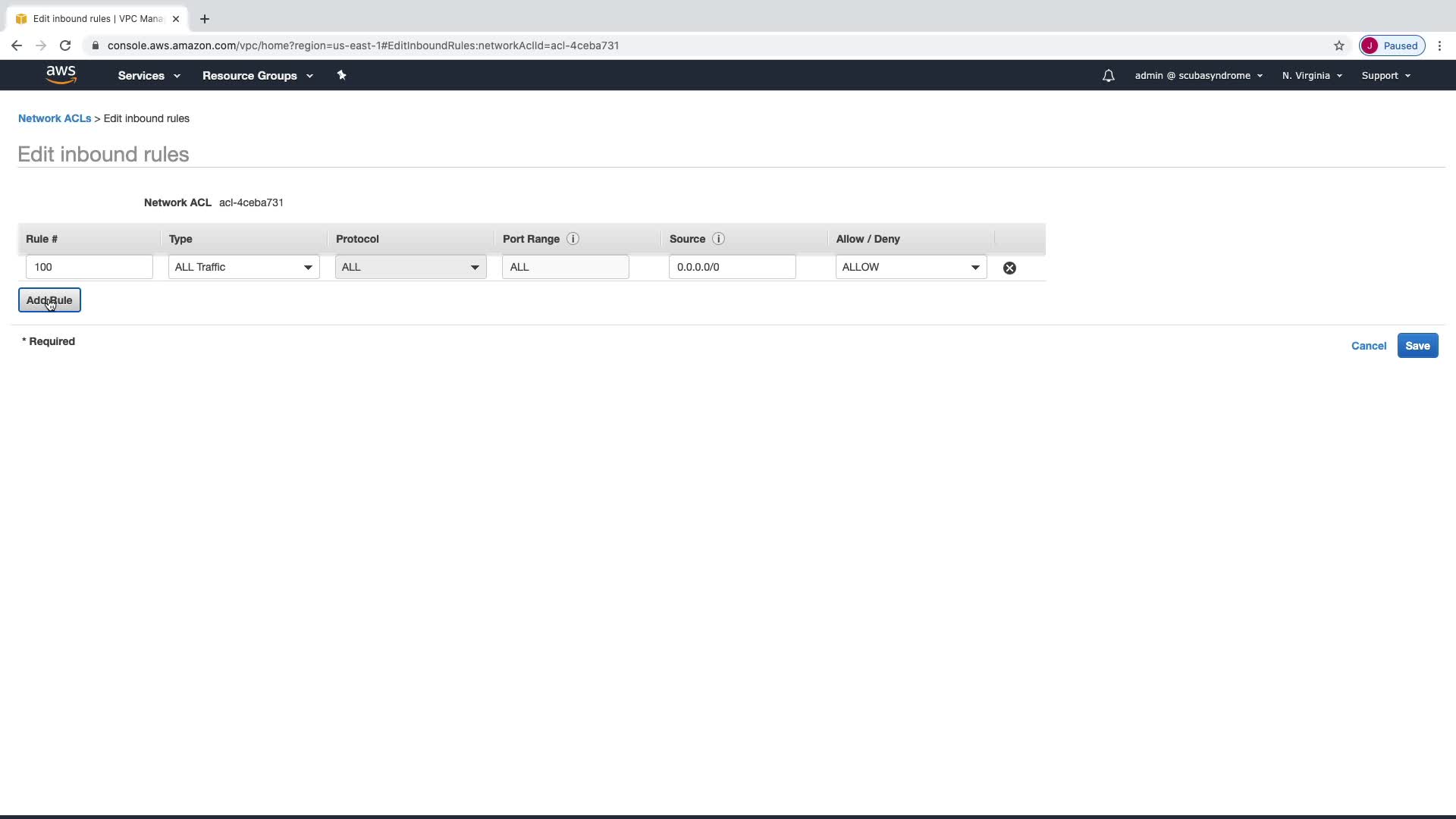
Task: Click the Source info icon
Action: [718, 239]
